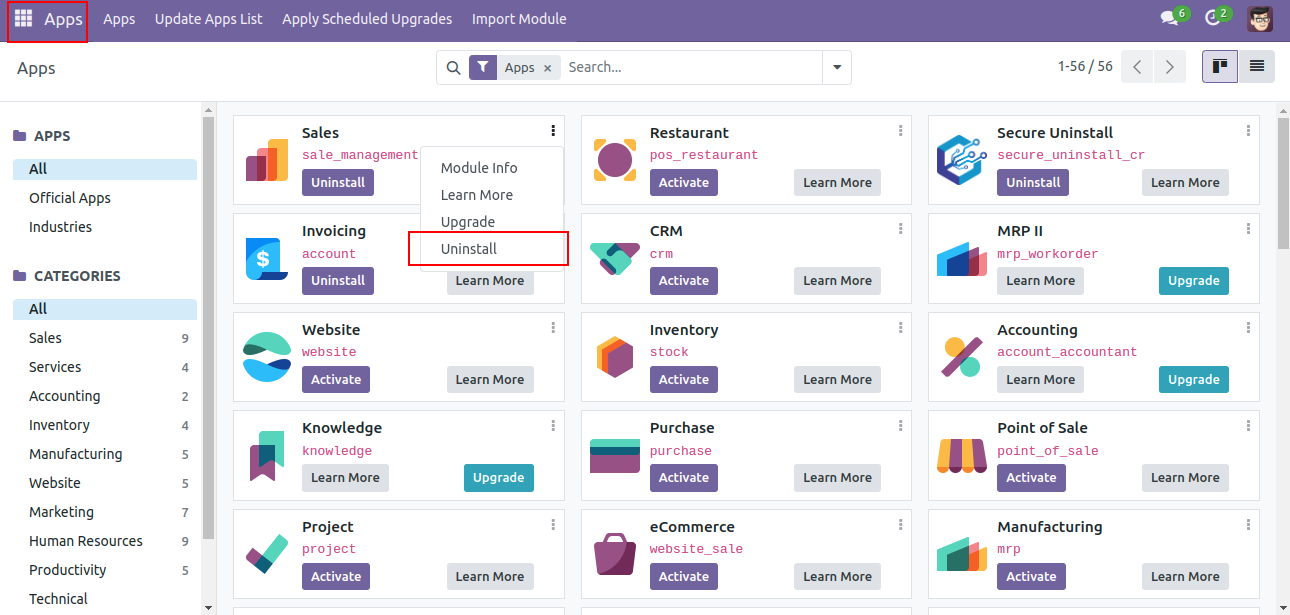Remove the Apps filter facet
Viewport: 1290px width, 615px height.
pyautogui.click(x=547, y=68)
